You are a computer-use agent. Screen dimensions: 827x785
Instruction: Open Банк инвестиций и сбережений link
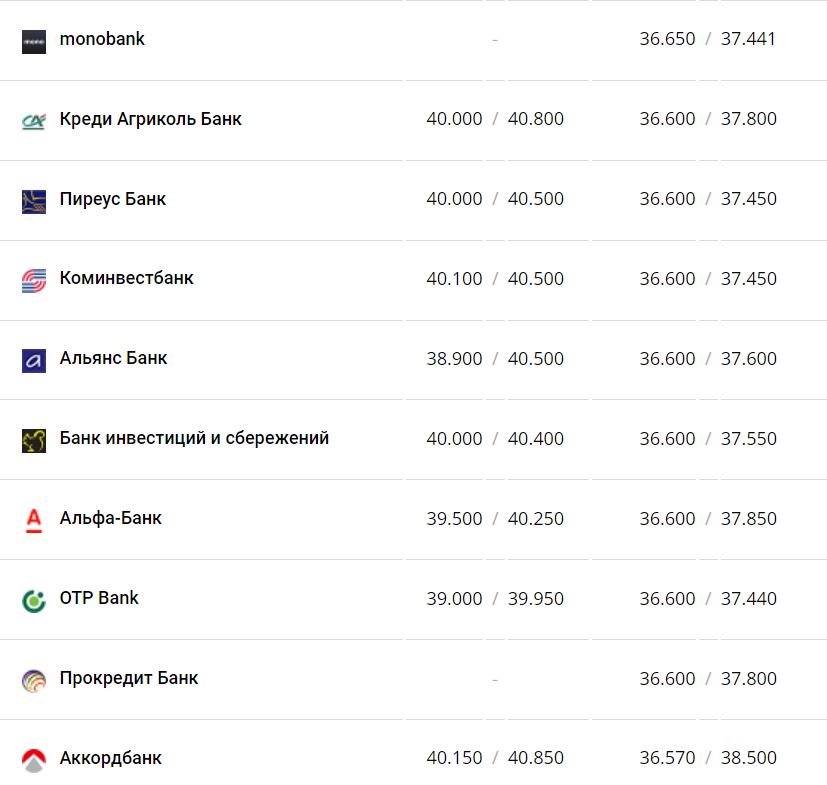tap(194, 438)
